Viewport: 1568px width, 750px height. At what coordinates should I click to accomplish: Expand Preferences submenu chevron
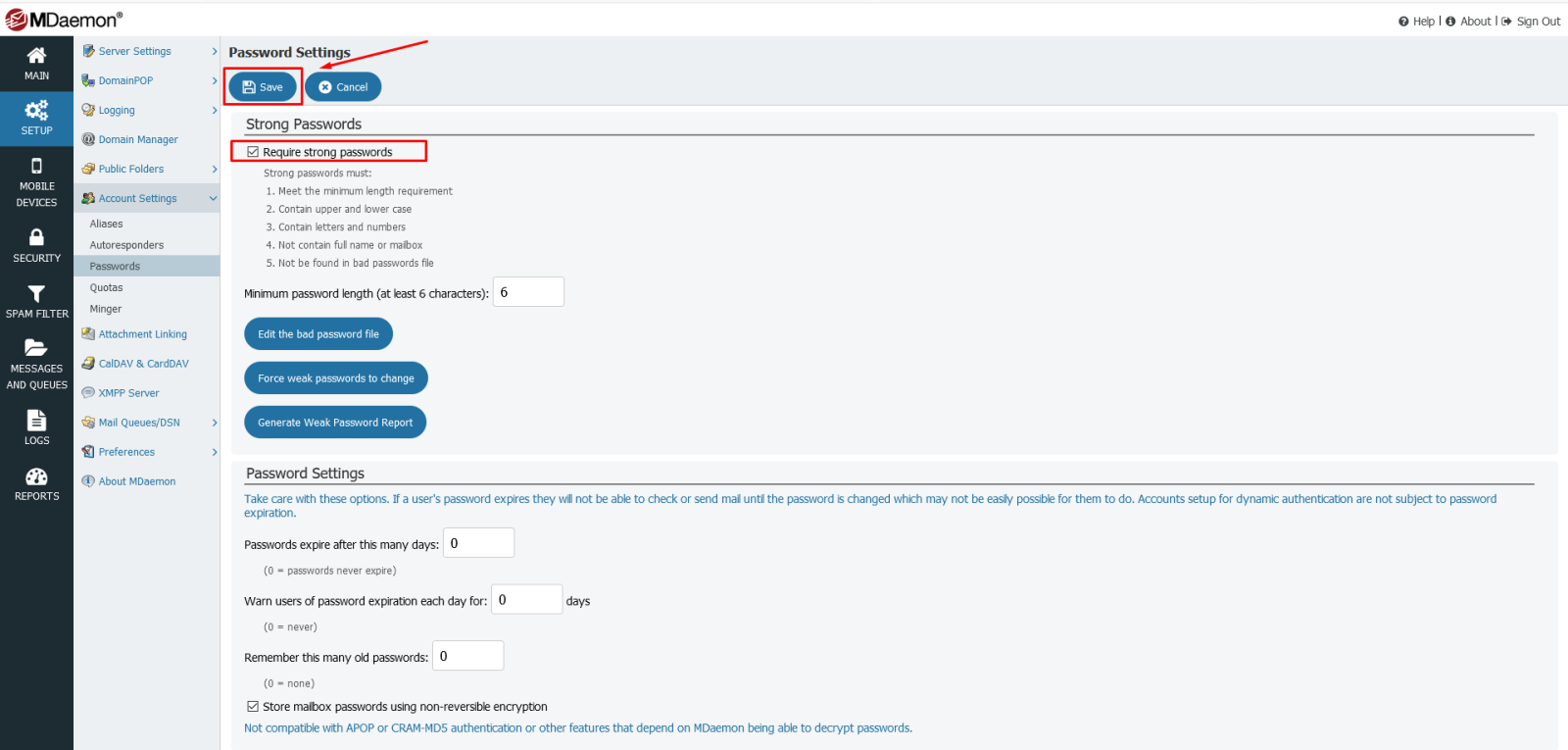(215, 452)
